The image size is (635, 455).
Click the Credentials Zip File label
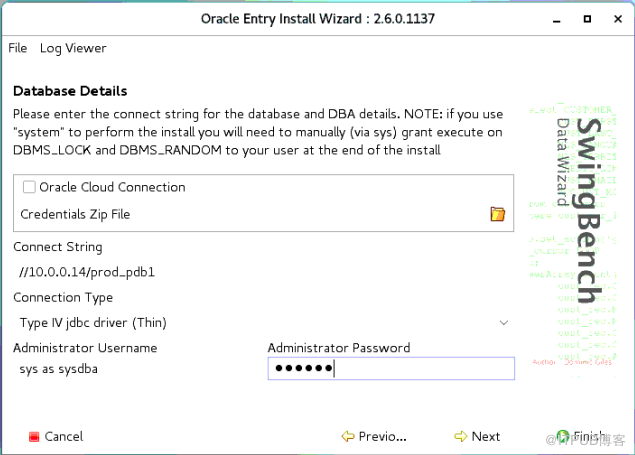pyautogui.click(x=75, y=214)
